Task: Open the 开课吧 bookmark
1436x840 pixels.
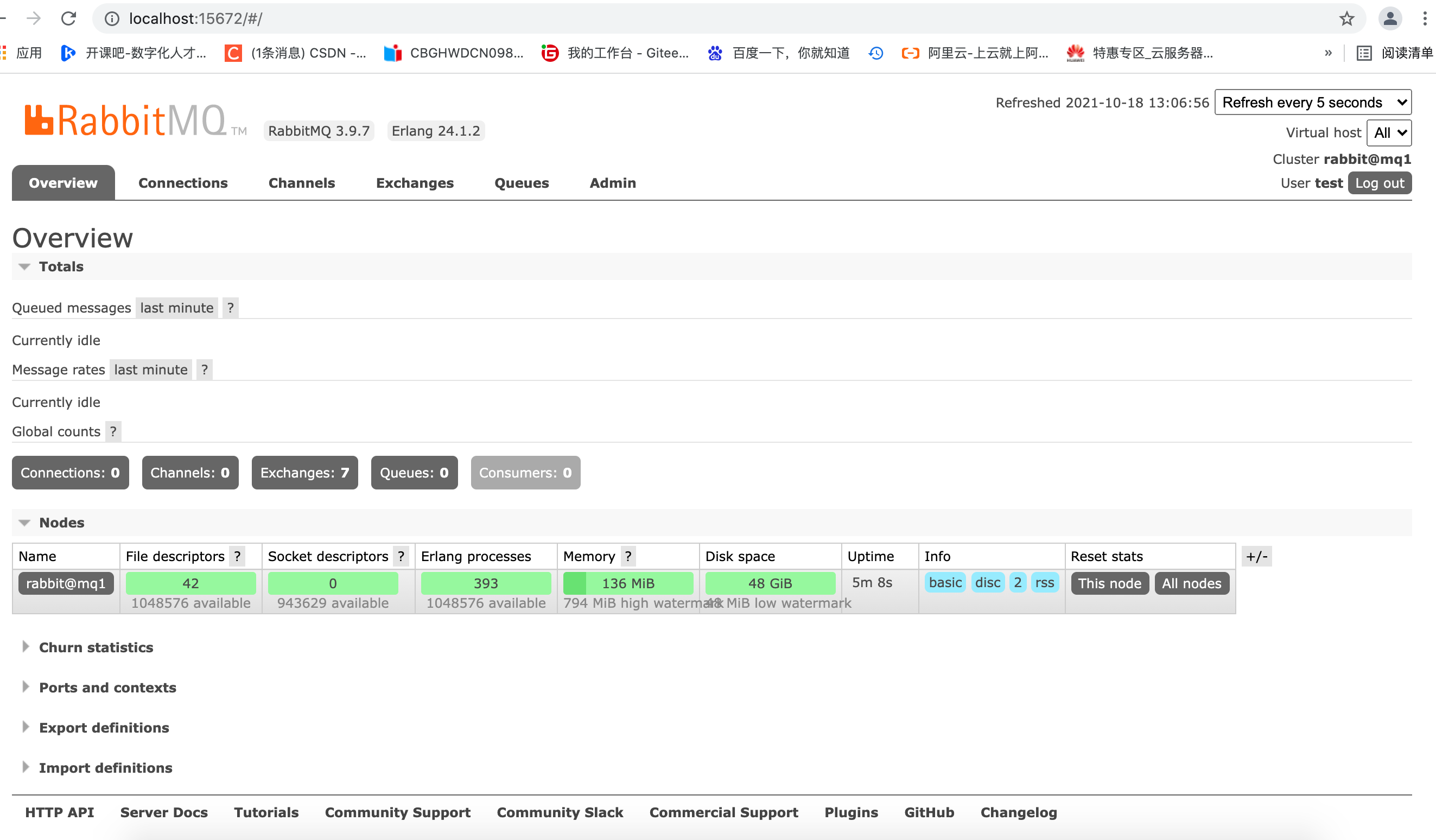Action: pos(134,53)
